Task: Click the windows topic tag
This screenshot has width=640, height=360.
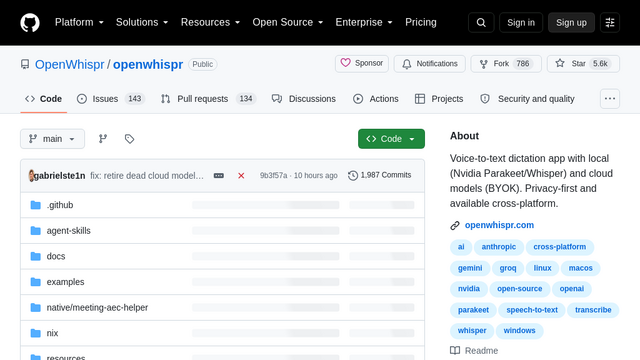Action: (x=519, y=331)
